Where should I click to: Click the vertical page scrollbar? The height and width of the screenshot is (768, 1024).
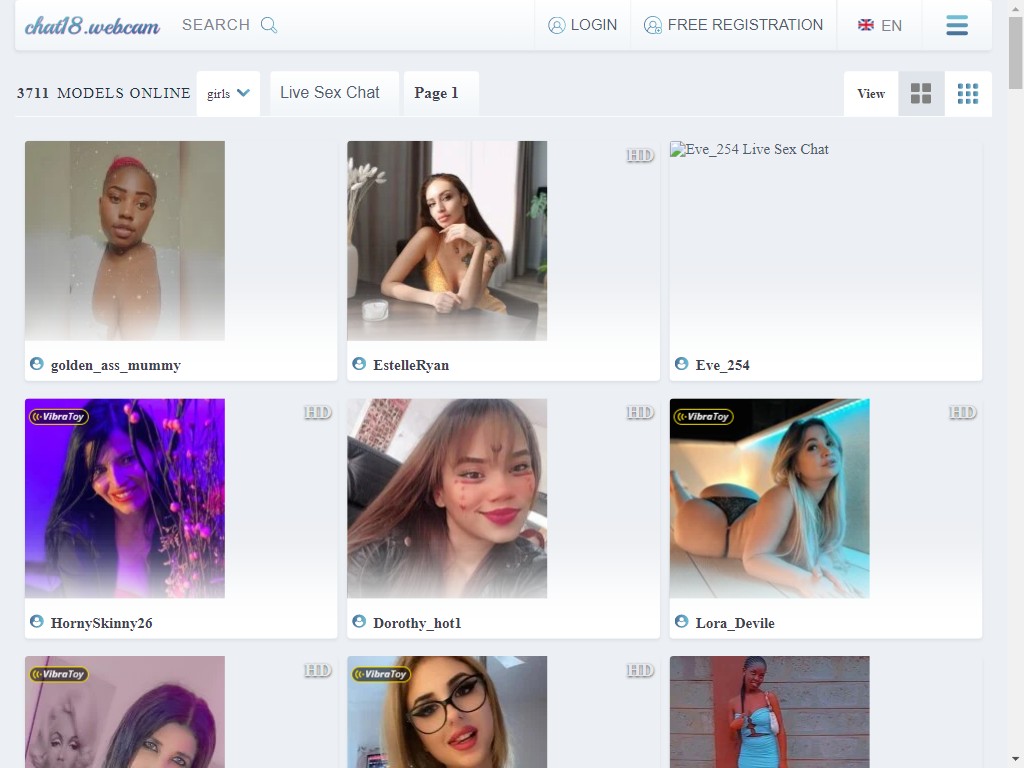1015,400
